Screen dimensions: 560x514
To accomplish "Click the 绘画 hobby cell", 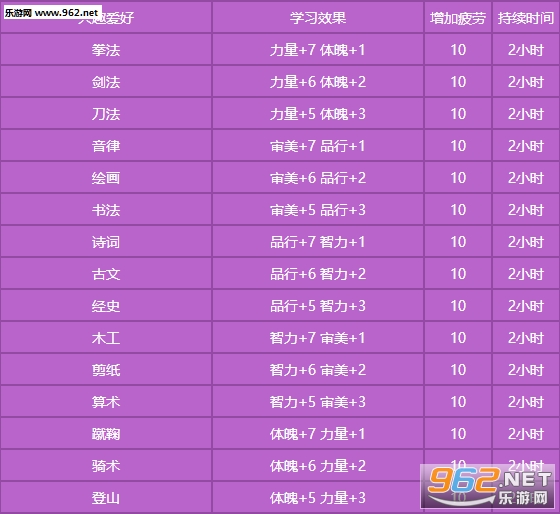I will coord(106,178).
